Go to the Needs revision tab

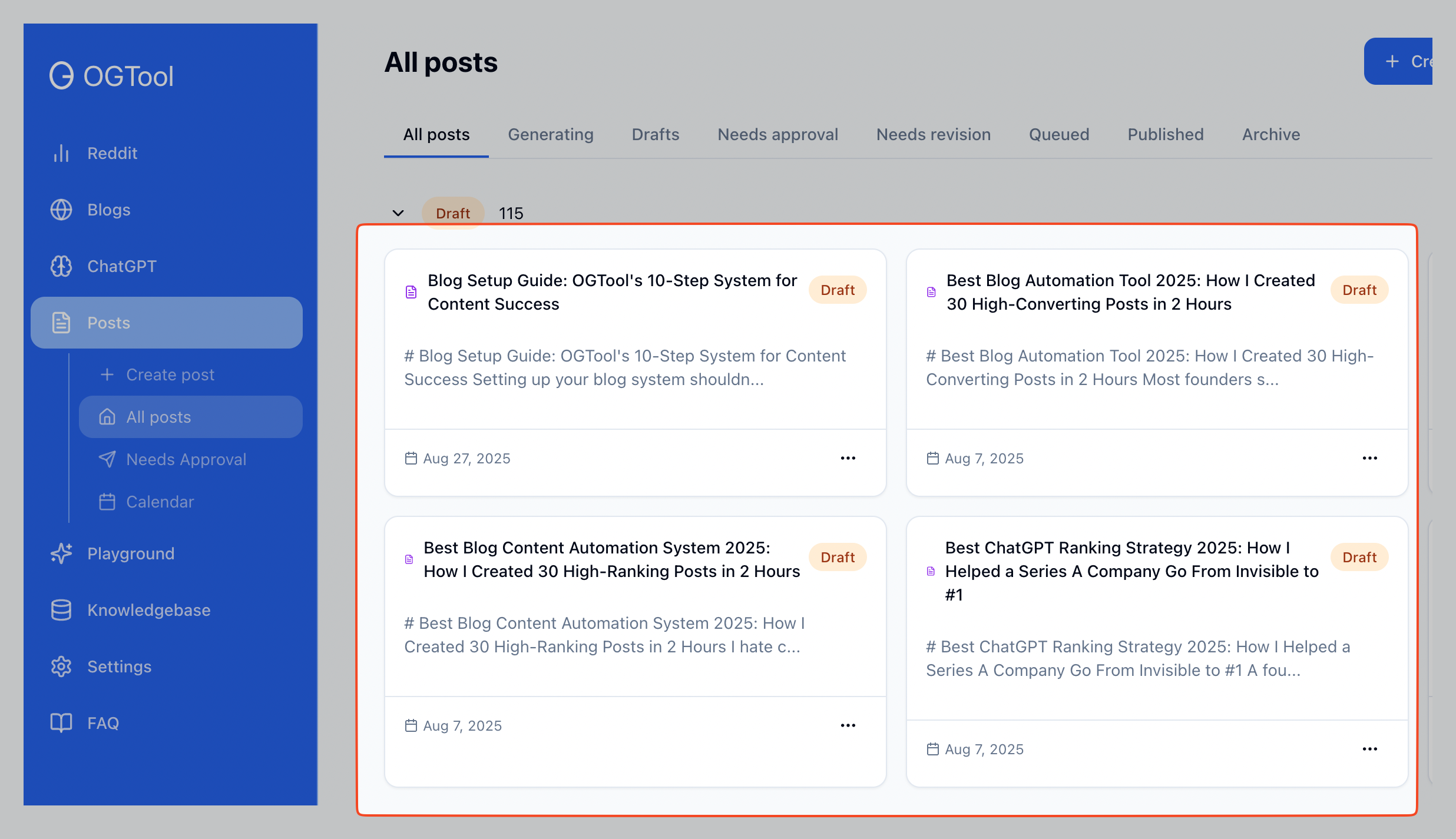click(x=934, y=134)
